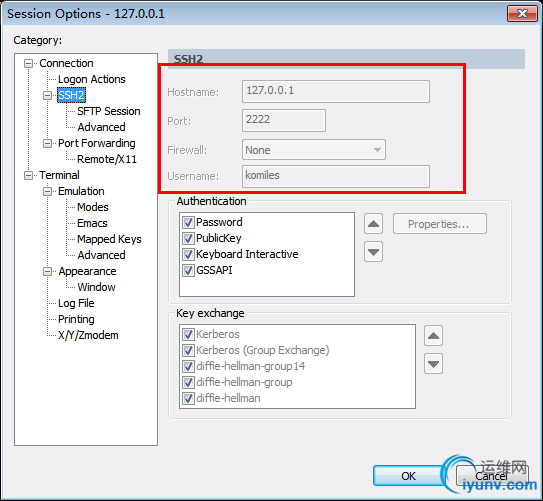Viewport: 543px width, 501px height.
Task: Toggle the diffie-hellman checkbox
Action: point(188,398)
